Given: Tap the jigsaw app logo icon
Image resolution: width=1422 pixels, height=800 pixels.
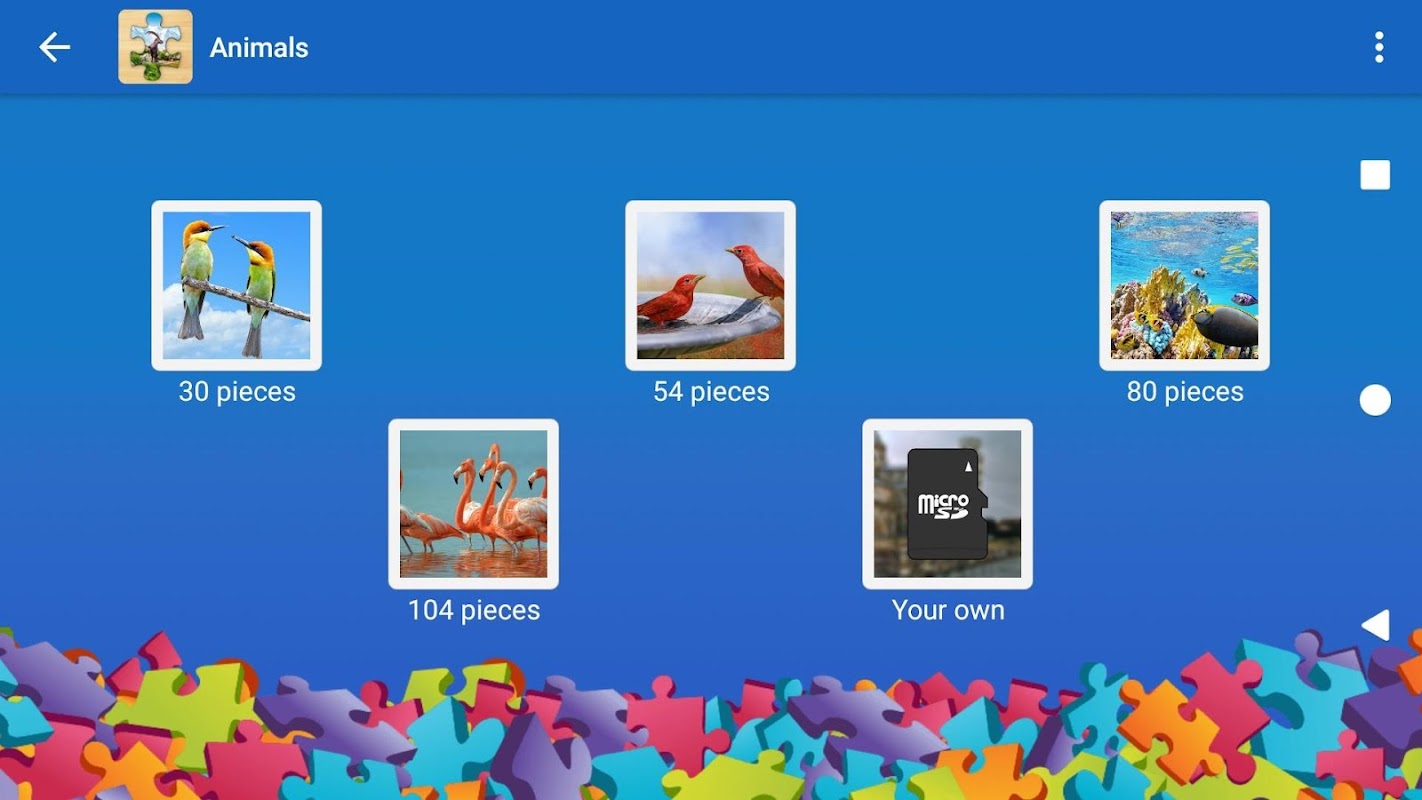Looking at the screenshot, I should [155, 47].
